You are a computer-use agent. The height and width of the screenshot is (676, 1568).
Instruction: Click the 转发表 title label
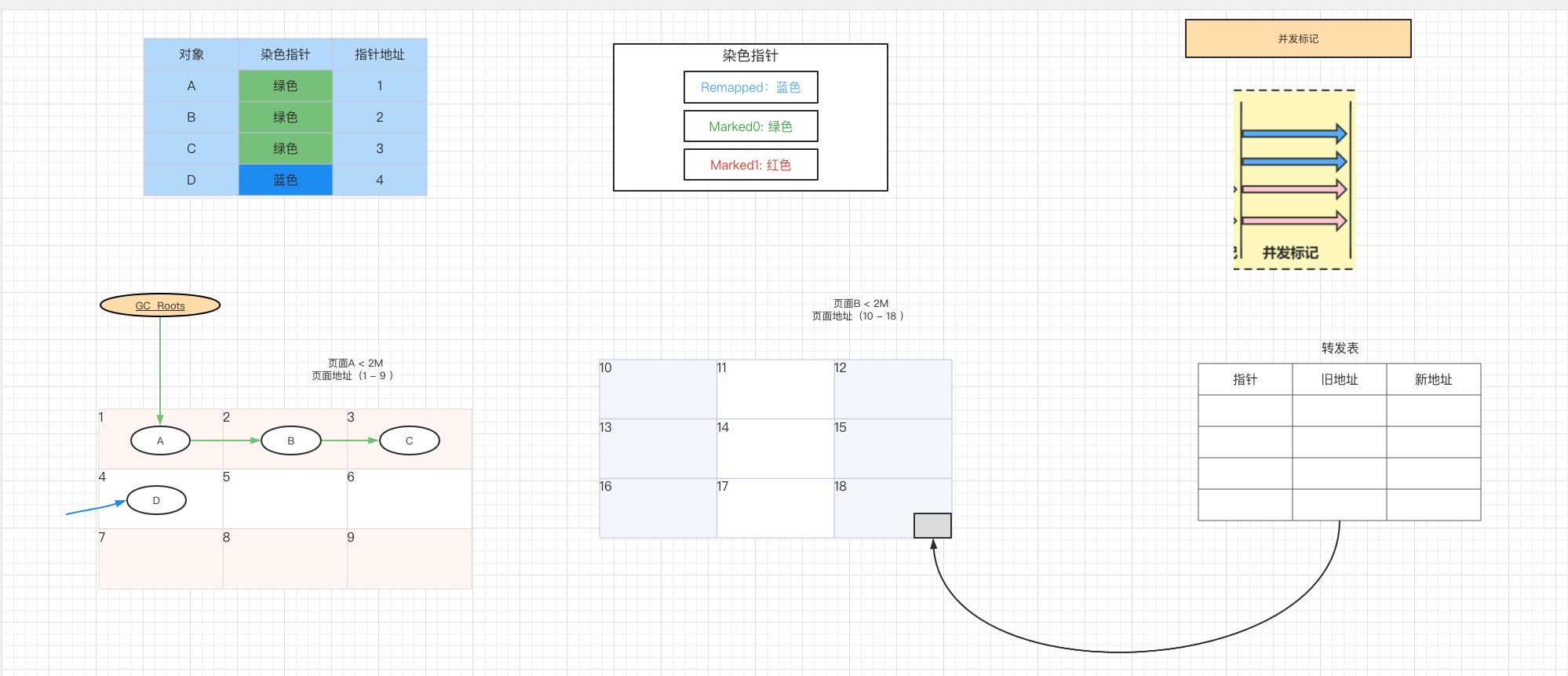tap(1340, 348)
